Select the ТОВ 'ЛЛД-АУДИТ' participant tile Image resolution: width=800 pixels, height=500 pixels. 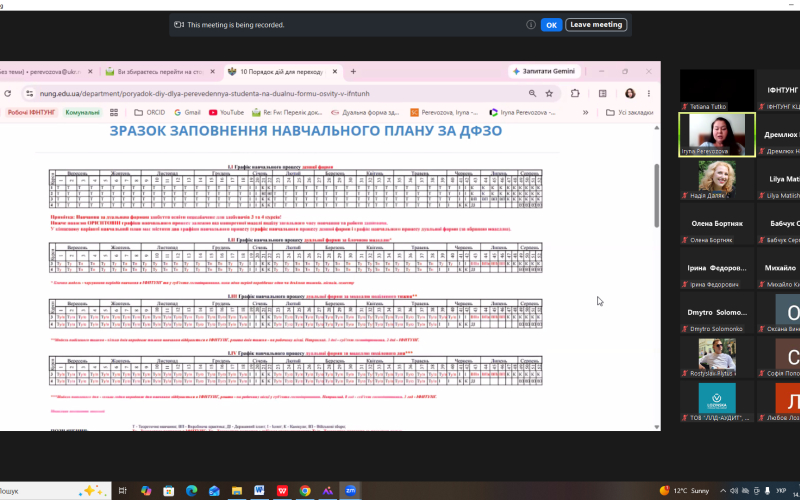point(717,402)
